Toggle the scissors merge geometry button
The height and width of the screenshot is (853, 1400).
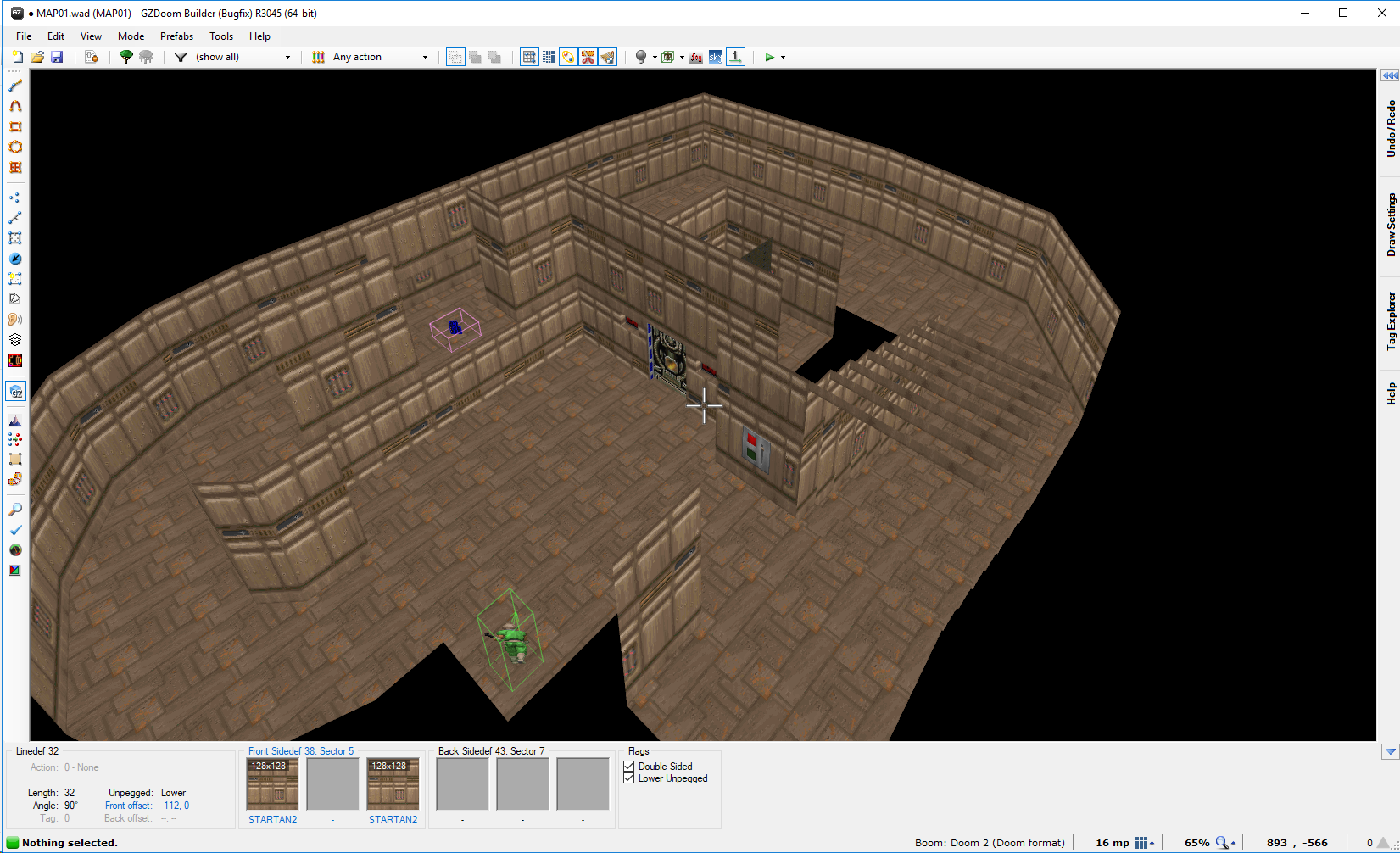pyautogui.click(x=588, y=57)
